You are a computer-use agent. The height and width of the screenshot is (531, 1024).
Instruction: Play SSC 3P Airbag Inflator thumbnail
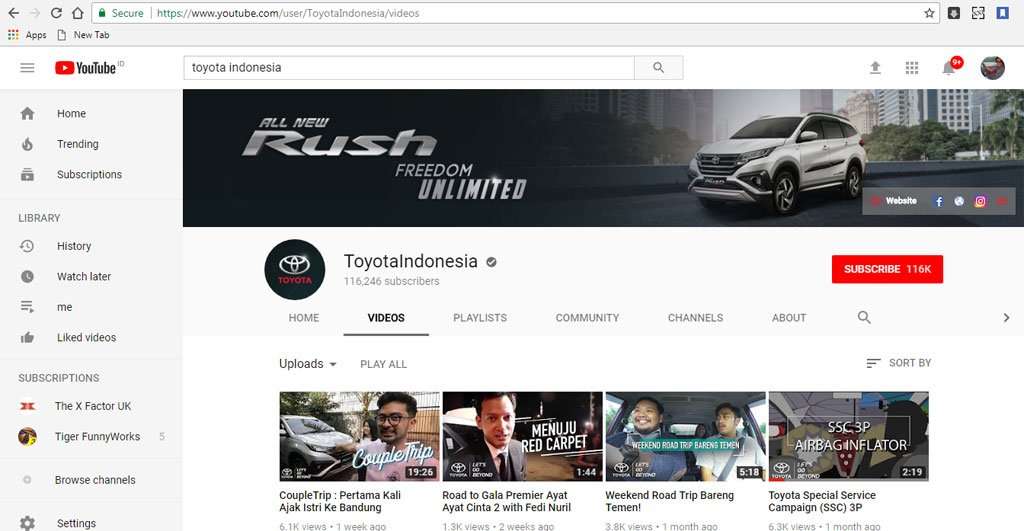click(x=848, y=436)
